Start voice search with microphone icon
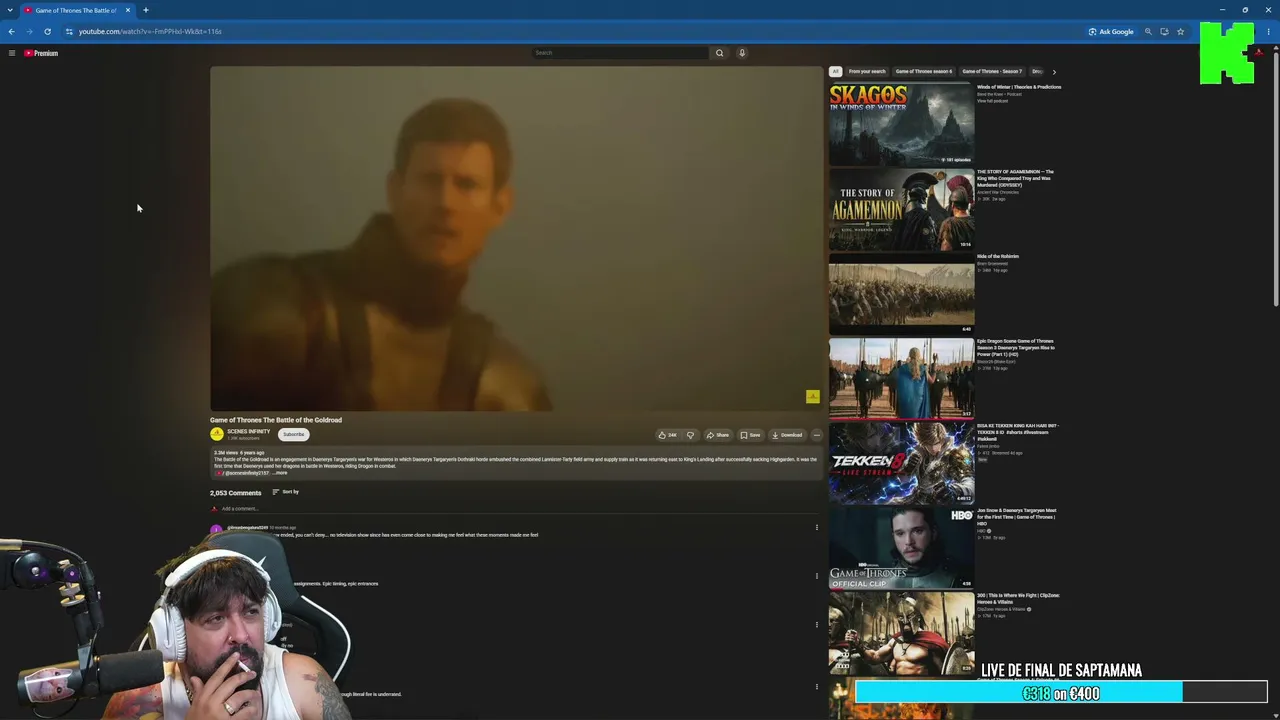The image size is (1280, 720). pyautogui.click(x=742, y=53)
